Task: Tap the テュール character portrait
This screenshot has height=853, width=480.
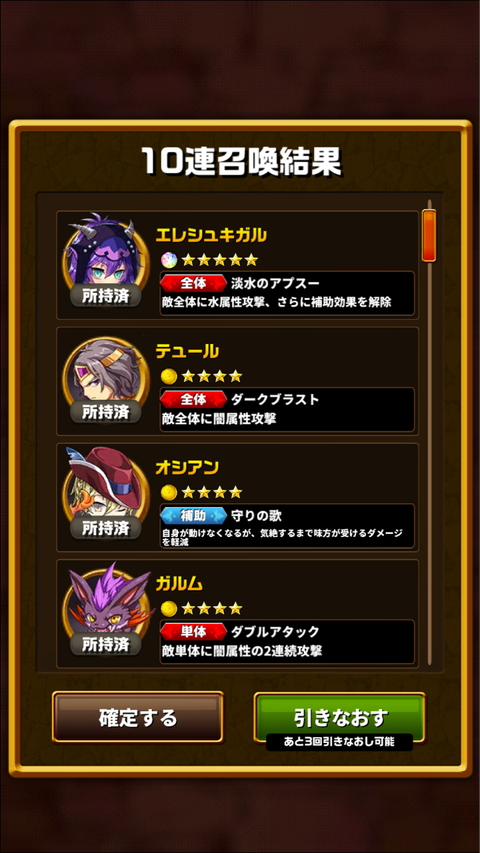Action: click(105, 375)
